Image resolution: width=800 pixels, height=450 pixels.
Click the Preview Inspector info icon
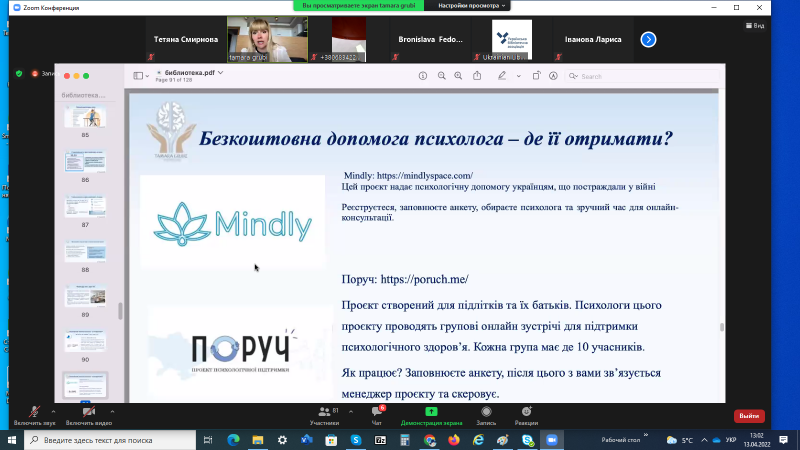pos(423,76)
